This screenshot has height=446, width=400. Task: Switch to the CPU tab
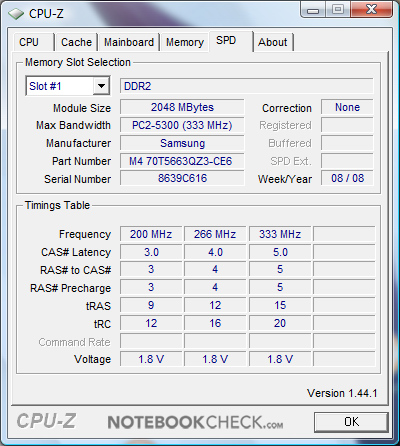click(x=33, y=42)
